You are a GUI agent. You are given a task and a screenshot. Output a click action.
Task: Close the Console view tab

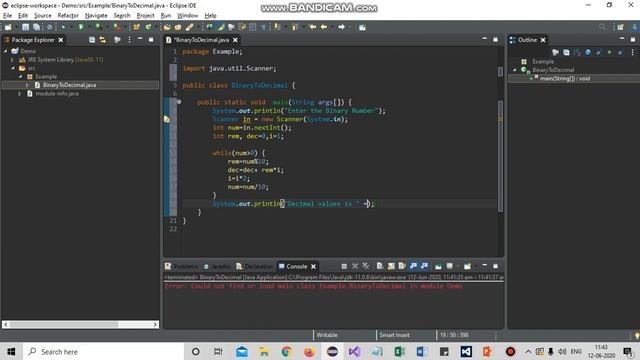pyautogui.click(x=313, y=267)
